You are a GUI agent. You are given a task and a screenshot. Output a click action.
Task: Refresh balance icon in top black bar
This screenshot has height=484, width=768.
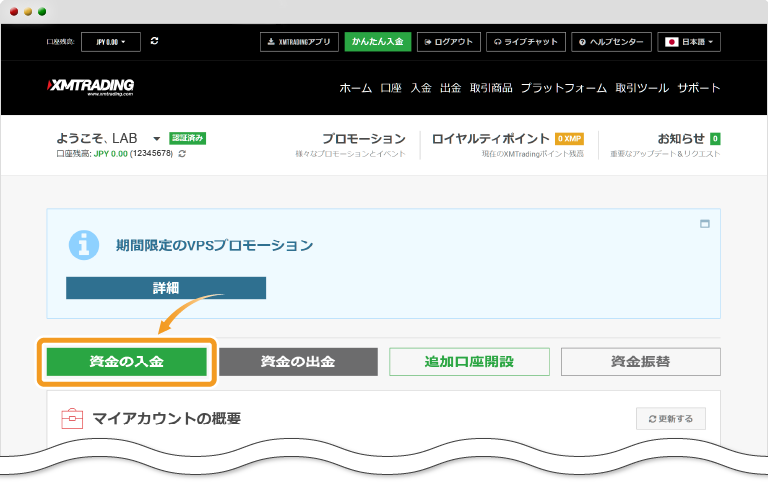click(x=154, y=41)
